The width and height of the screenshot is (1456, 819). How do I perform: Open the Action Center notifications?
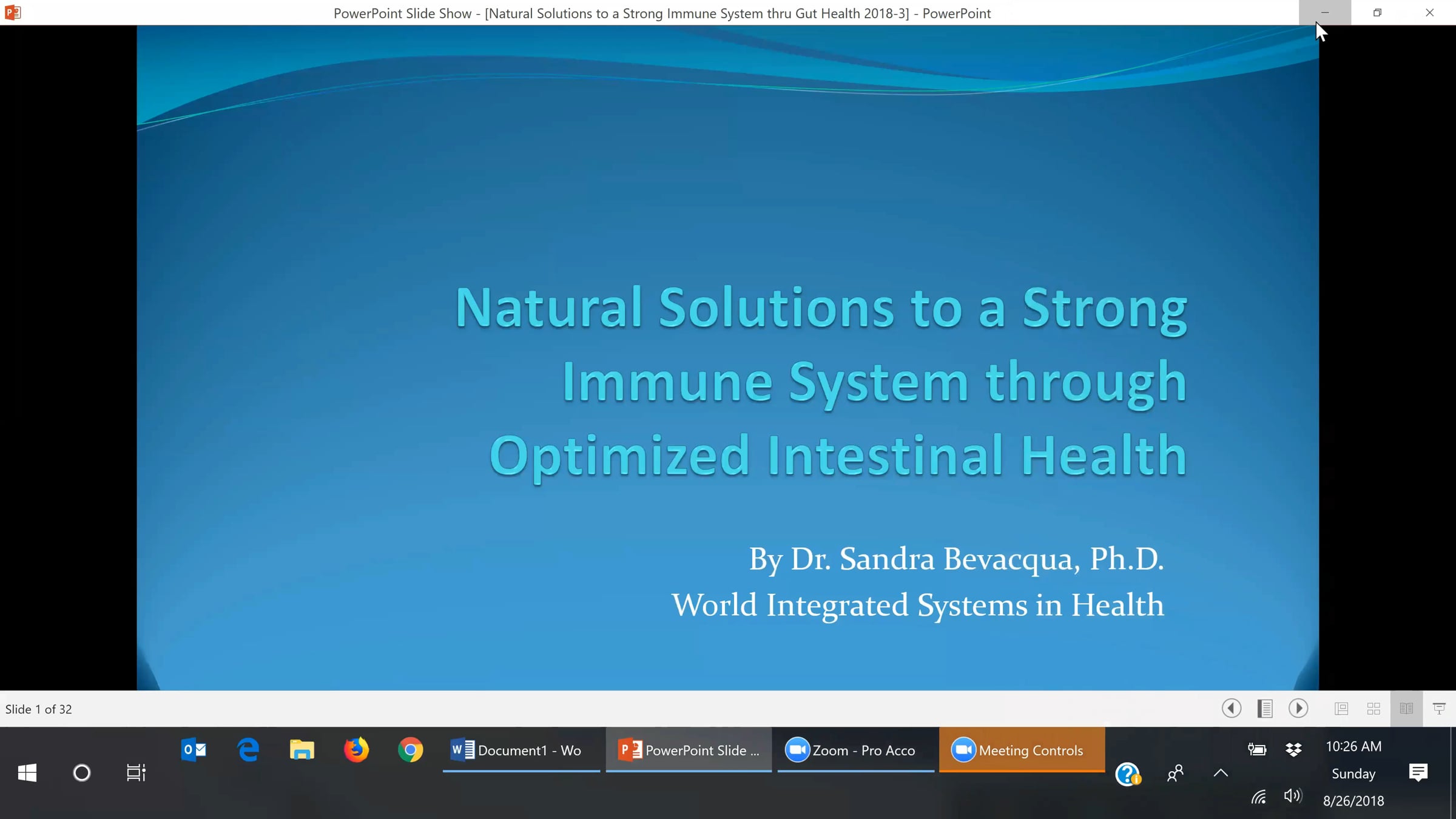1418,772
